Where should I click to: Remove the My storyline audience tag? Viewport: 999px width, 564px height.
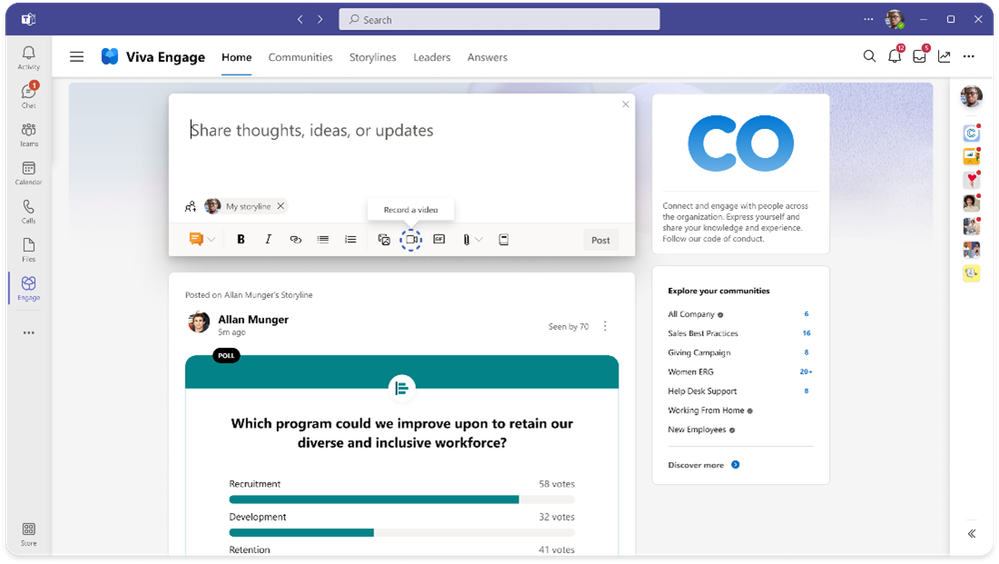(280, 206)
